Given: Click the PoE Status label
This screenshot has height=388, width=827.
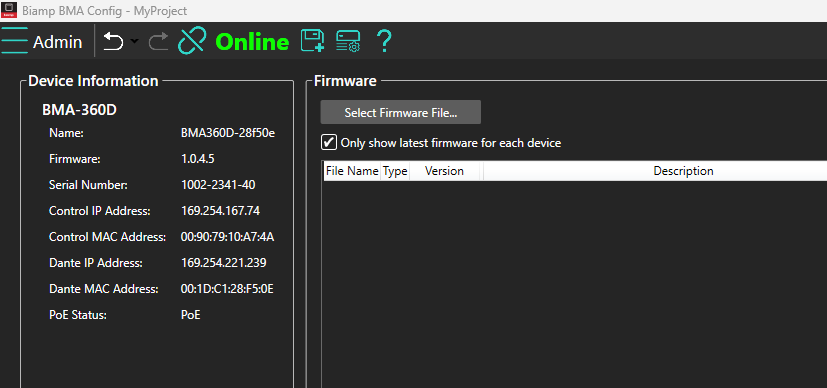Looking at the screenshot, I should click(78, 315).
